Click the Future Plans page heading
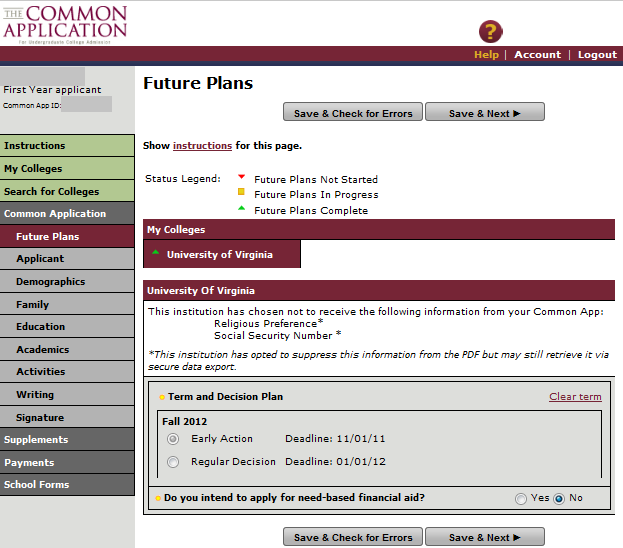 [x=198, y=83]
